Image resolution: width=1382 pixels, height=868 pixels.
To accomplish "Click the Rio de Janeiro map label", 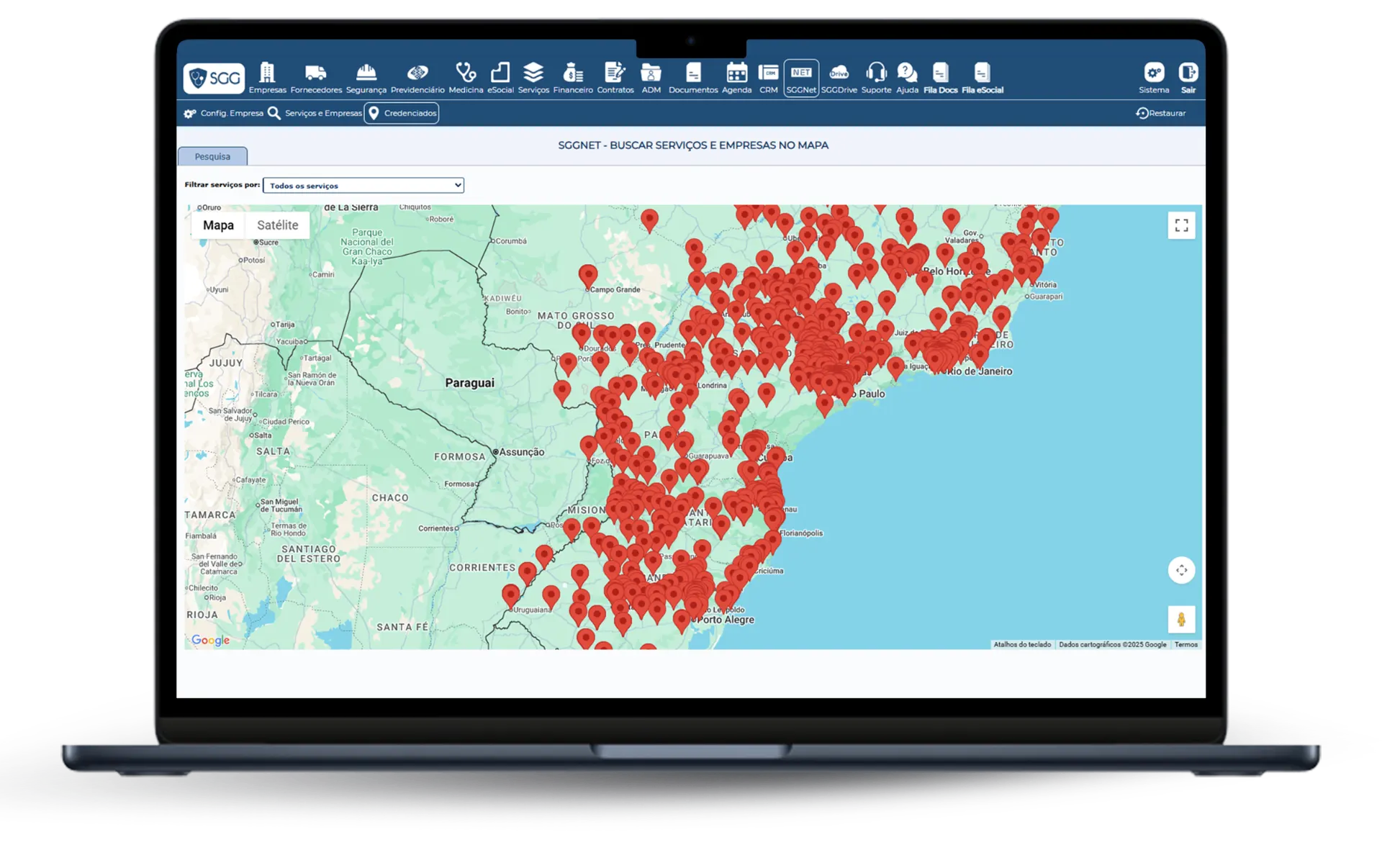I will pyautogui.click(x=980, y=371).
